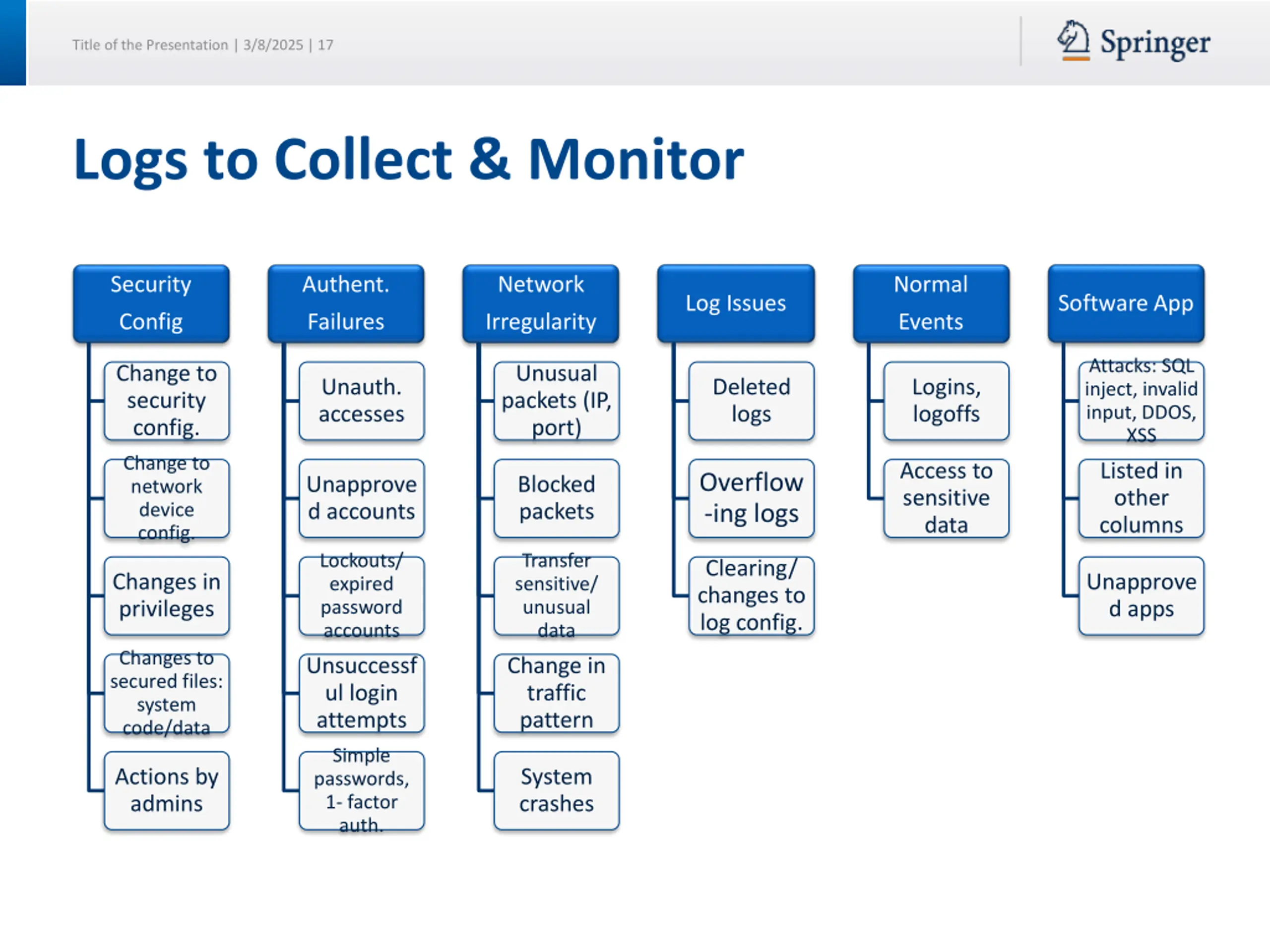Click the 'Unauth. accesses' box
Viewport: 1270px width, 952px height.
[362, 401]
